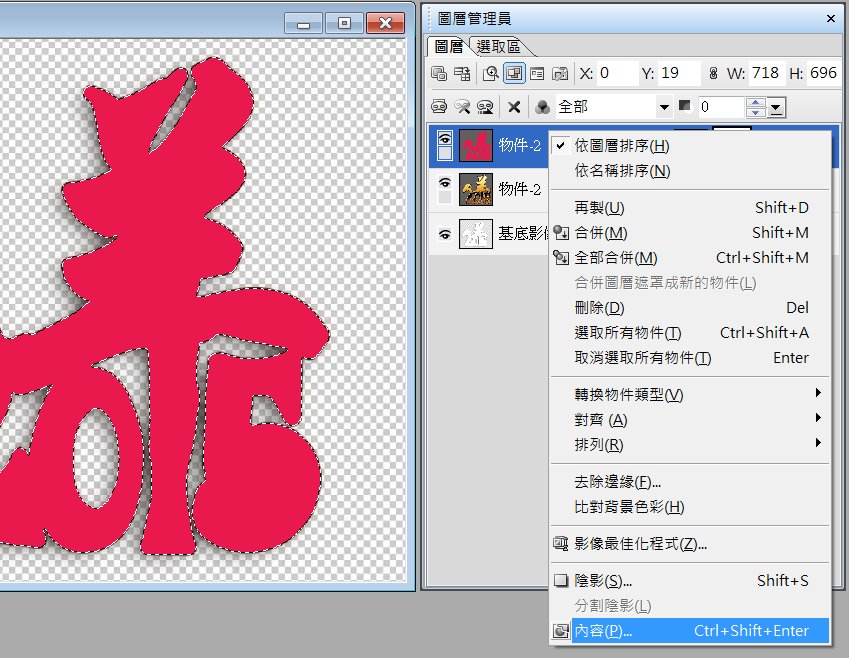Click the H height field showing 696
The width and height of the screenshot is (849, 658).
click(x=823, y=73)
